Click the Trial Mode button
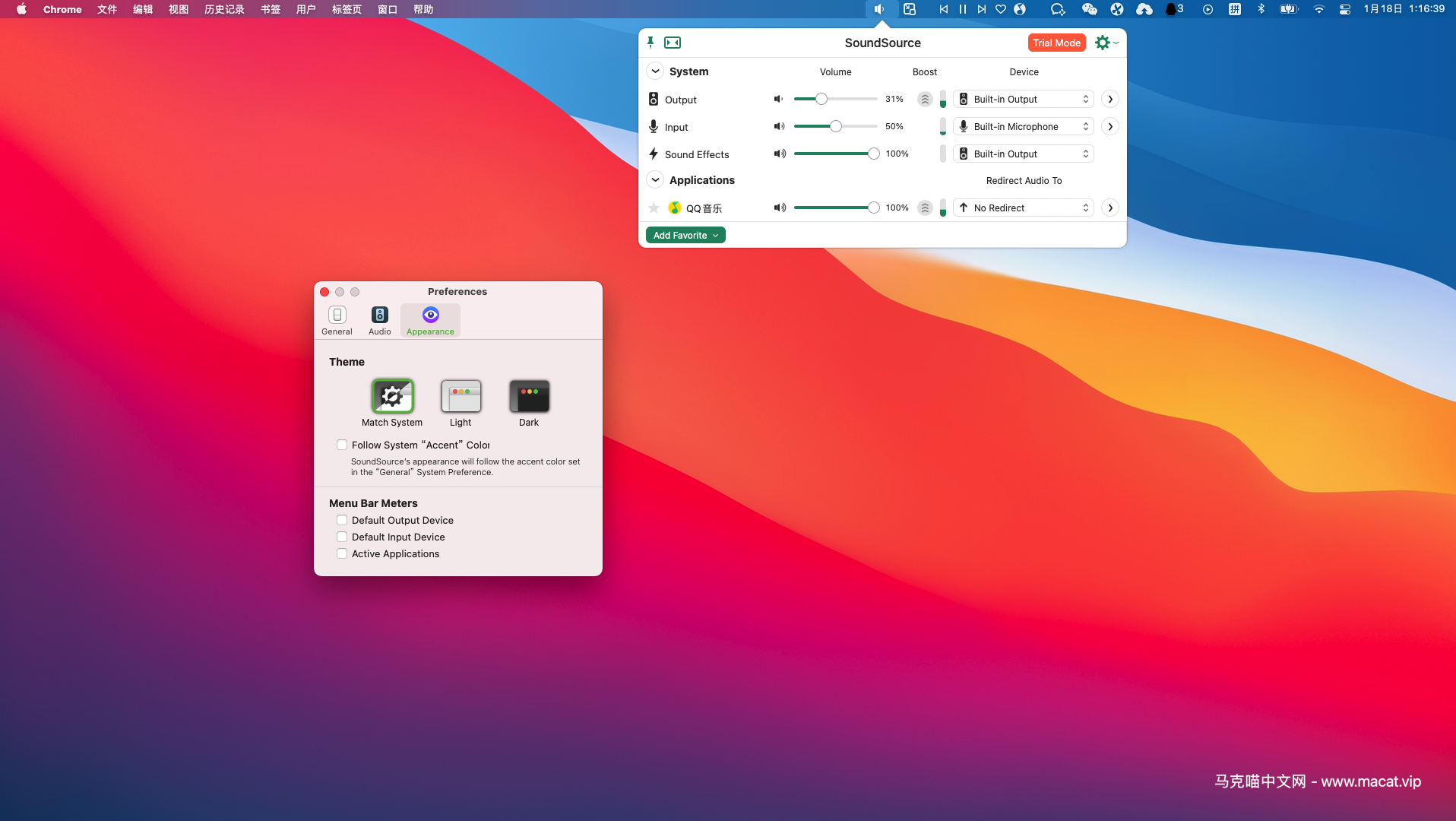Viewport: 1456px width, 821px height. click(x=1056, y=43)
